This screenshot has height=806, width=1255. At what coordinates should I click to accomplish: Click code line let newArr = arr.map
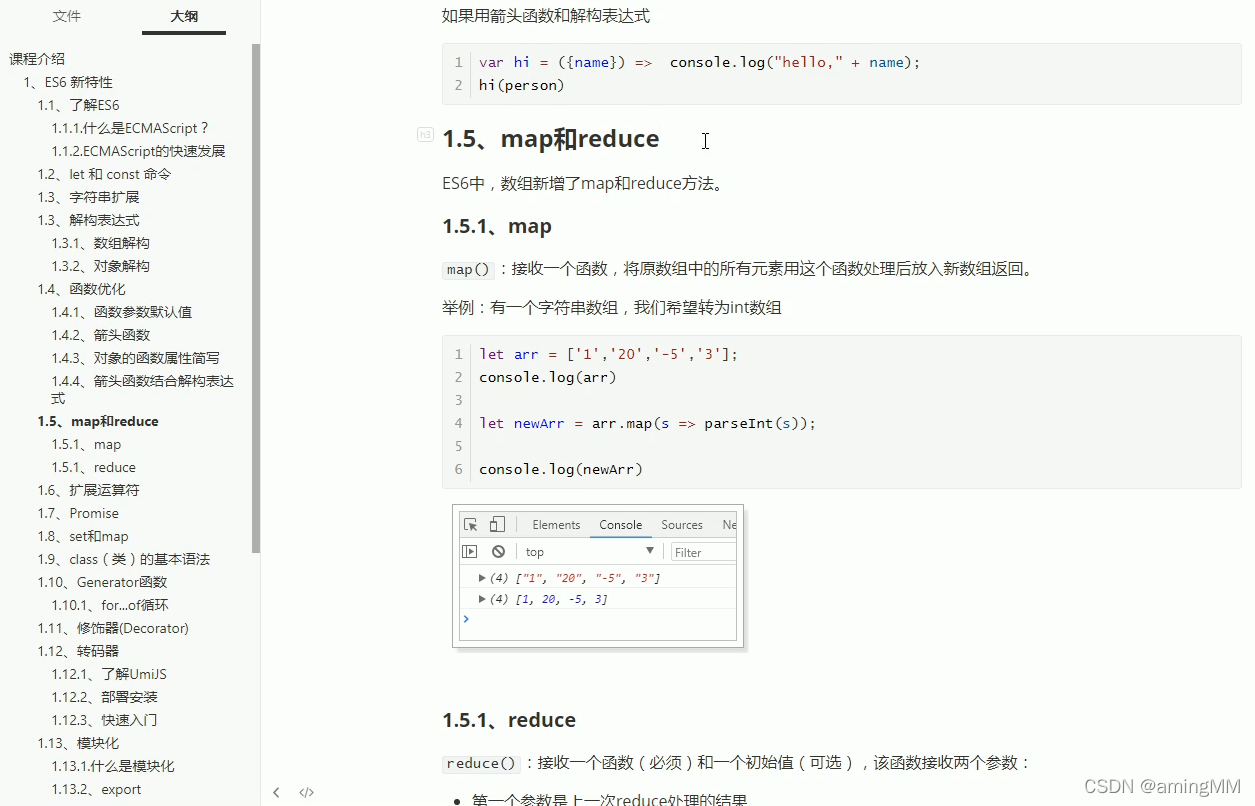647,423
